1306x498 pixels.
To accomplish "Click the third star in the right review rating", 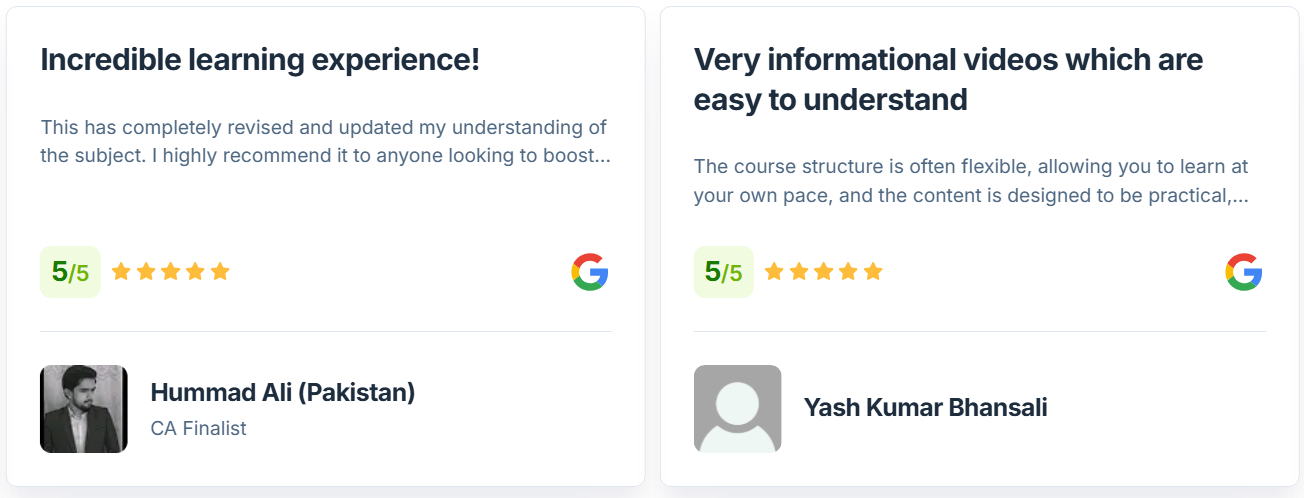I will (x=824, y=271).
